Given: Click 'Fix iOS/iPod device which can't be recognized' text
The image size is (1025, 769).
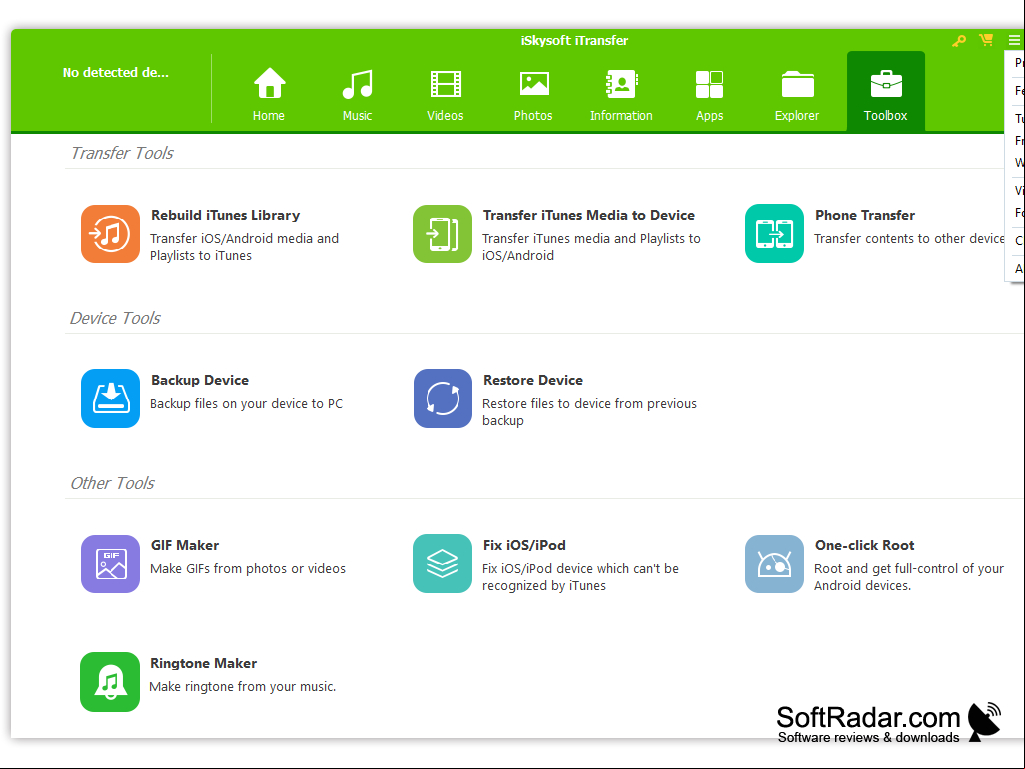Looking at the screenshot, I should tap(580, 577).
